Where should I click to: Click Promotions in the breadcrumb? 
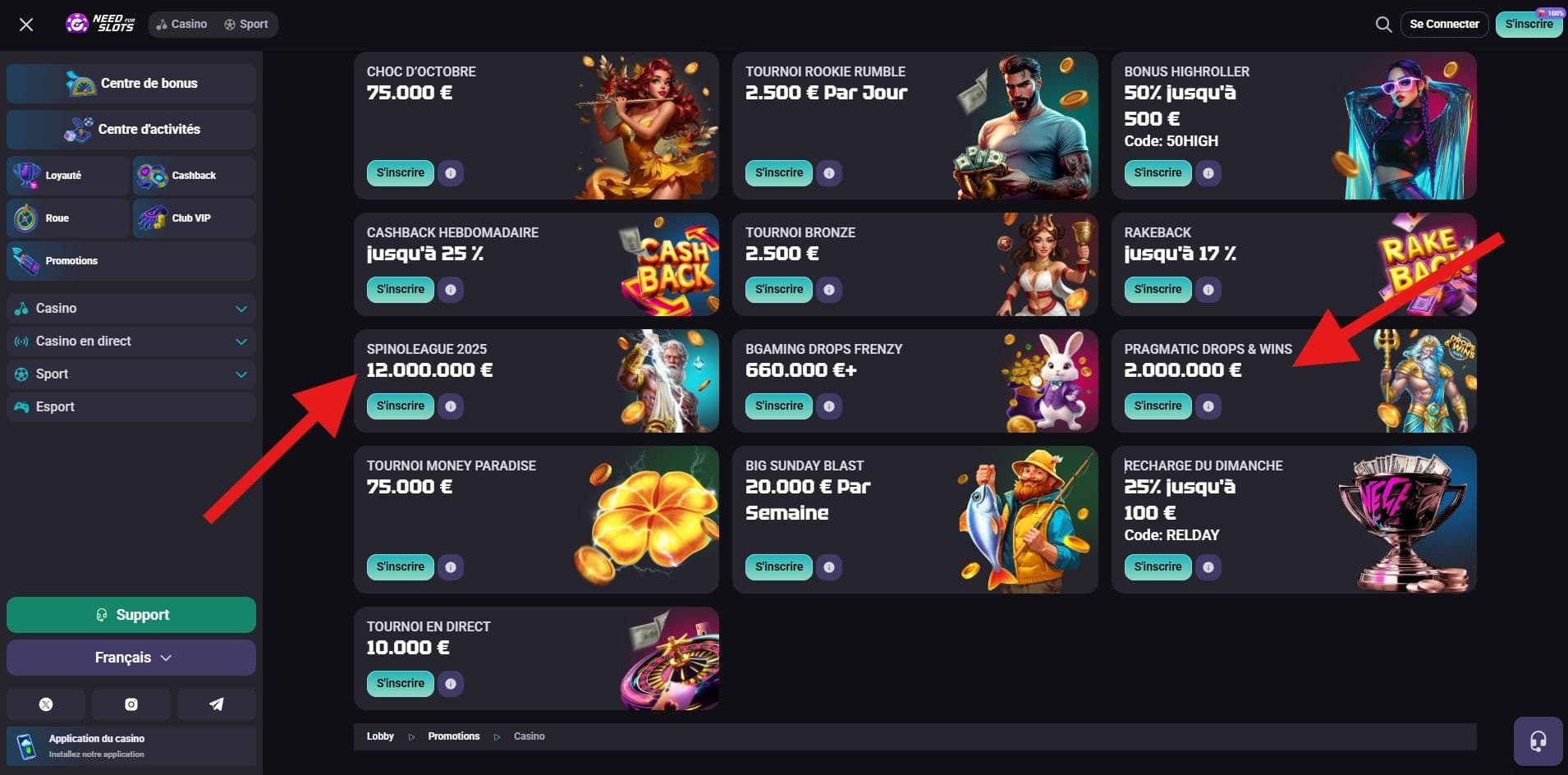click(453, 736)
